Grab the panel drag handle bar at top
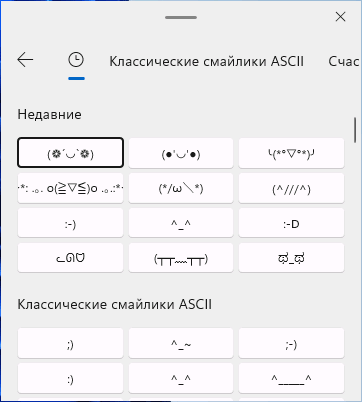Image resolution: width=362 pixels, height=402 pixels. (x=181, y=17)
